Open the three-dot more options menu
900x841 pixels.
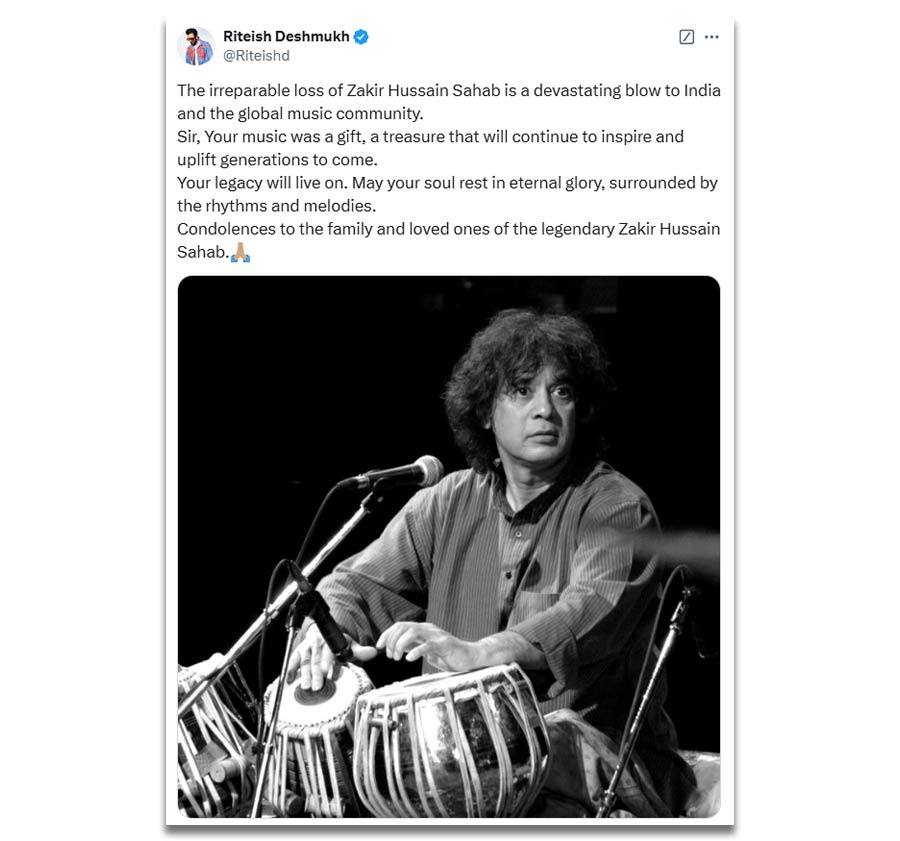(711, 37)
